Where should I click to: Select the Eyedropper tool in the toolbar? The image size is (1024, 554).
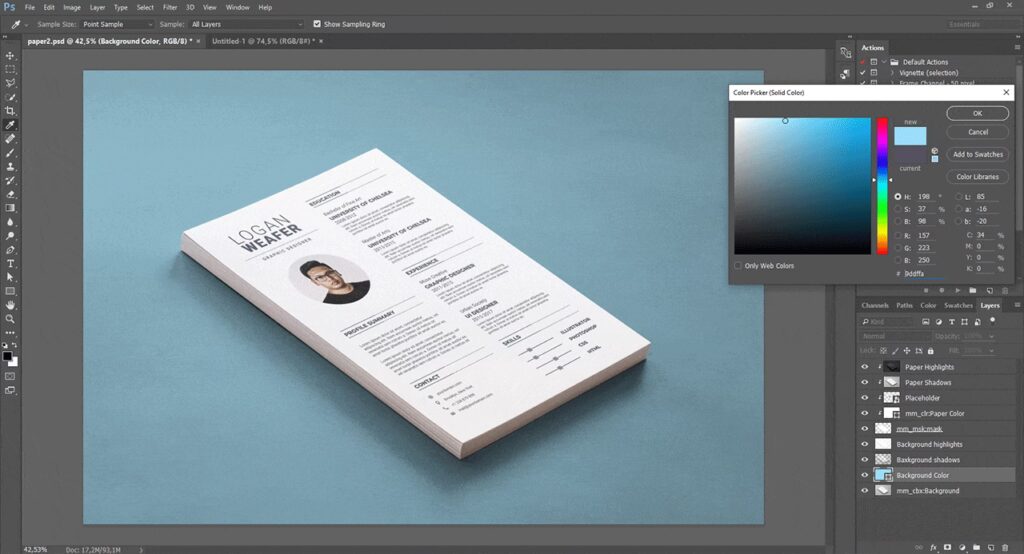[x=10, y=125]
